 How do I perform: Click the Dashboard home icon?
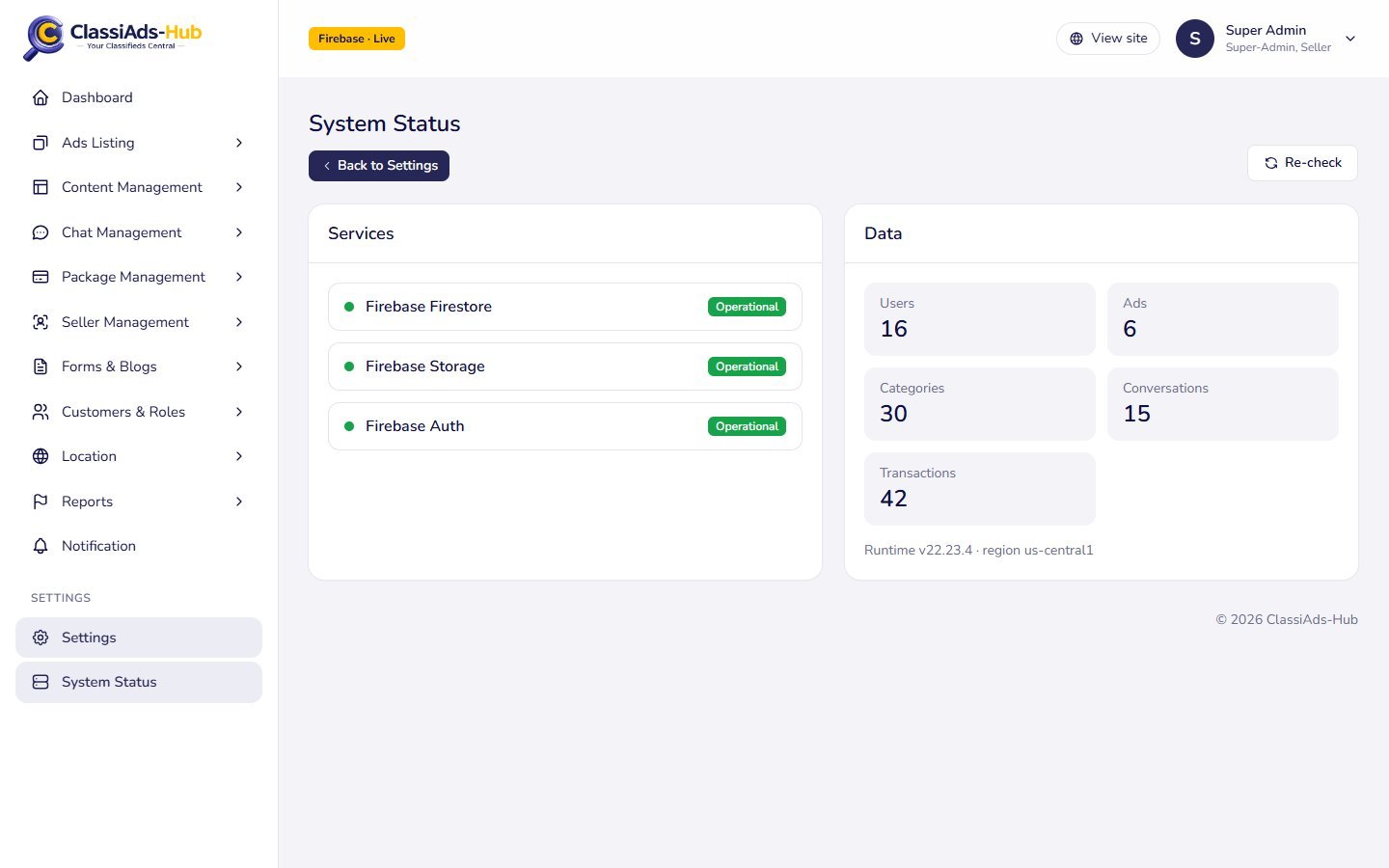point(41,97)
